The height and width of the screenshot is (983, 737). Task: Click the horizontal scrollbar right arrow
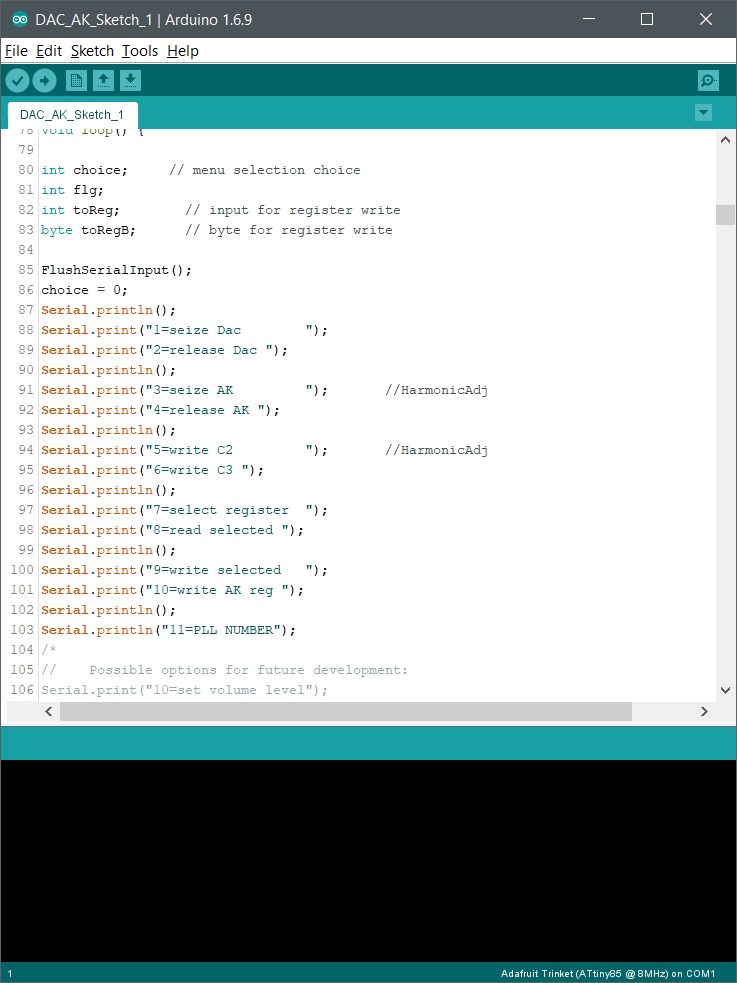click(704, 712)
